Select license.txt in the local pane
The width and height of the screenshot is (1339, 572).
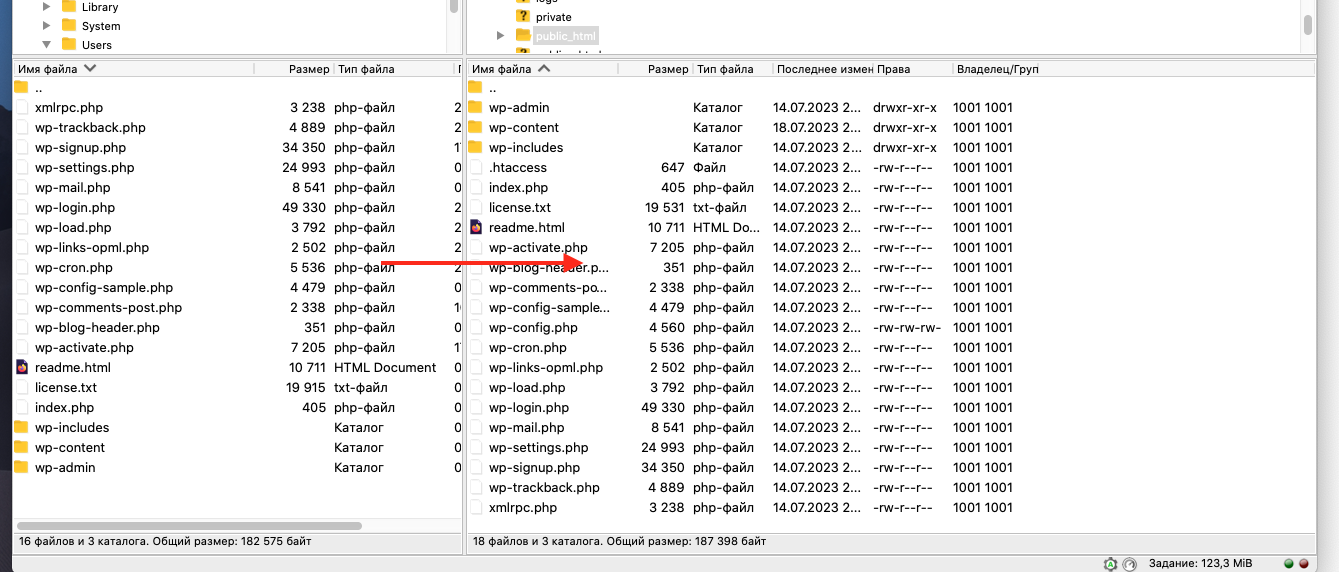coord(66,387)
